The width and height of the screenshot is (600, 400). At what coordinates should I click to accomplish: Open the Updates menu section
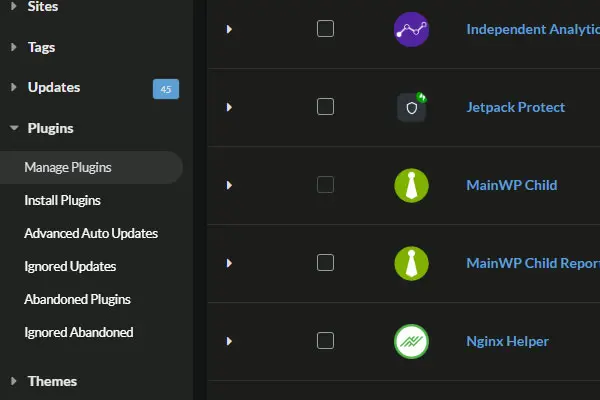54,87
